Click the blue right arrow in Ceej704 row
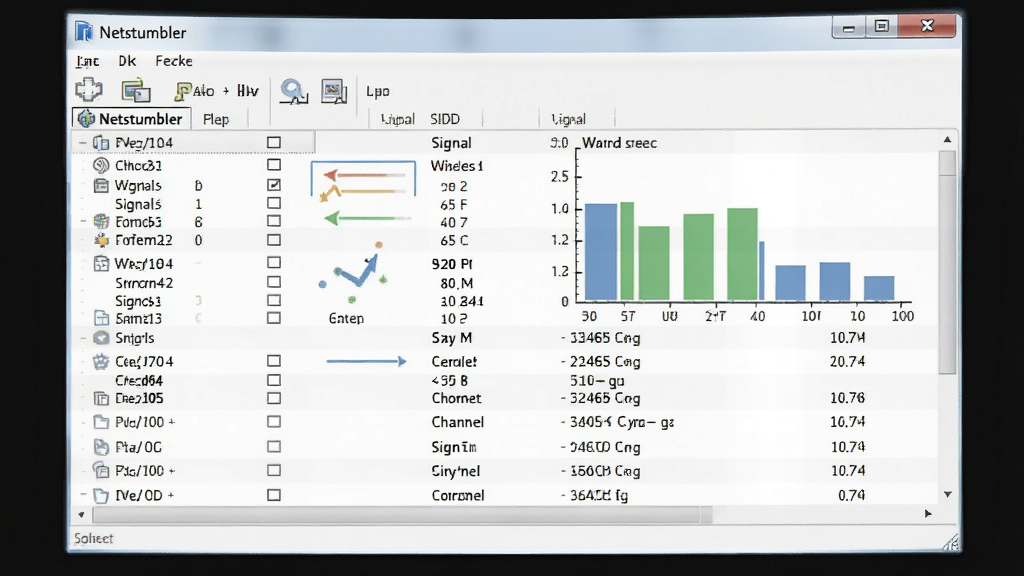 pyautogui.click(x=366, y=361)
